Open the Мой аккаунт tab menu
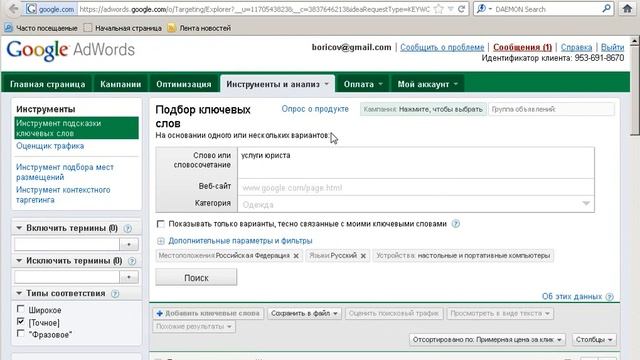Viewport: 640px width, 360px height. 427,84
